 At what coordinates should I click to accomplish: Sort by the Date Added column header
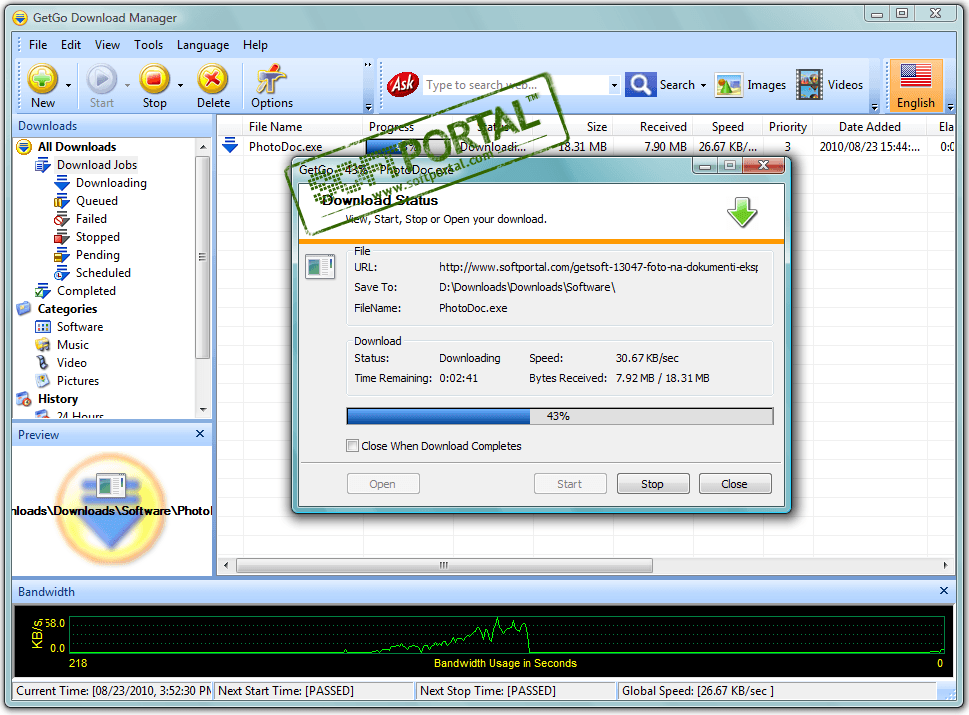tap(870, 127)
